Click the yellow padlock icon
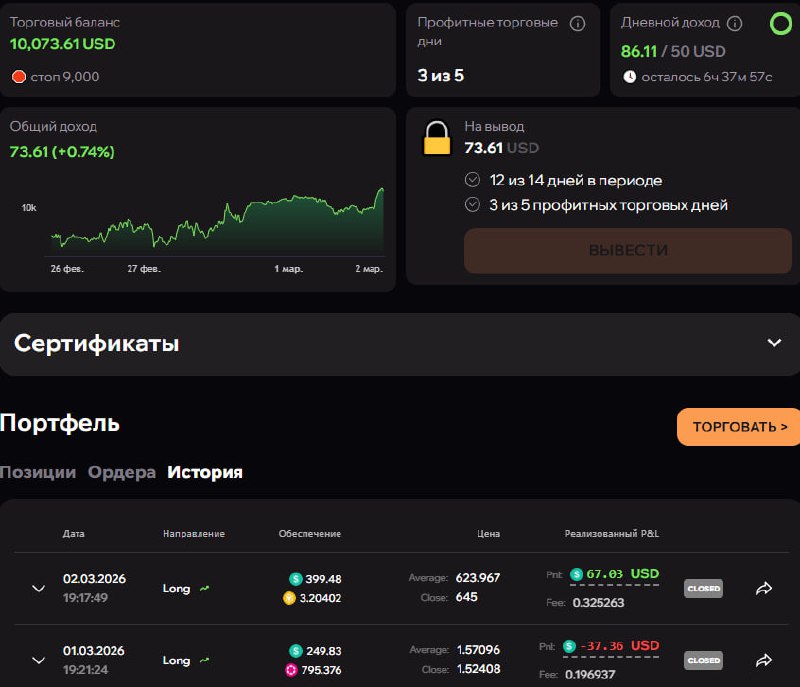The width and height of the screenshot is (800, 687). click(x=437, y=138)
